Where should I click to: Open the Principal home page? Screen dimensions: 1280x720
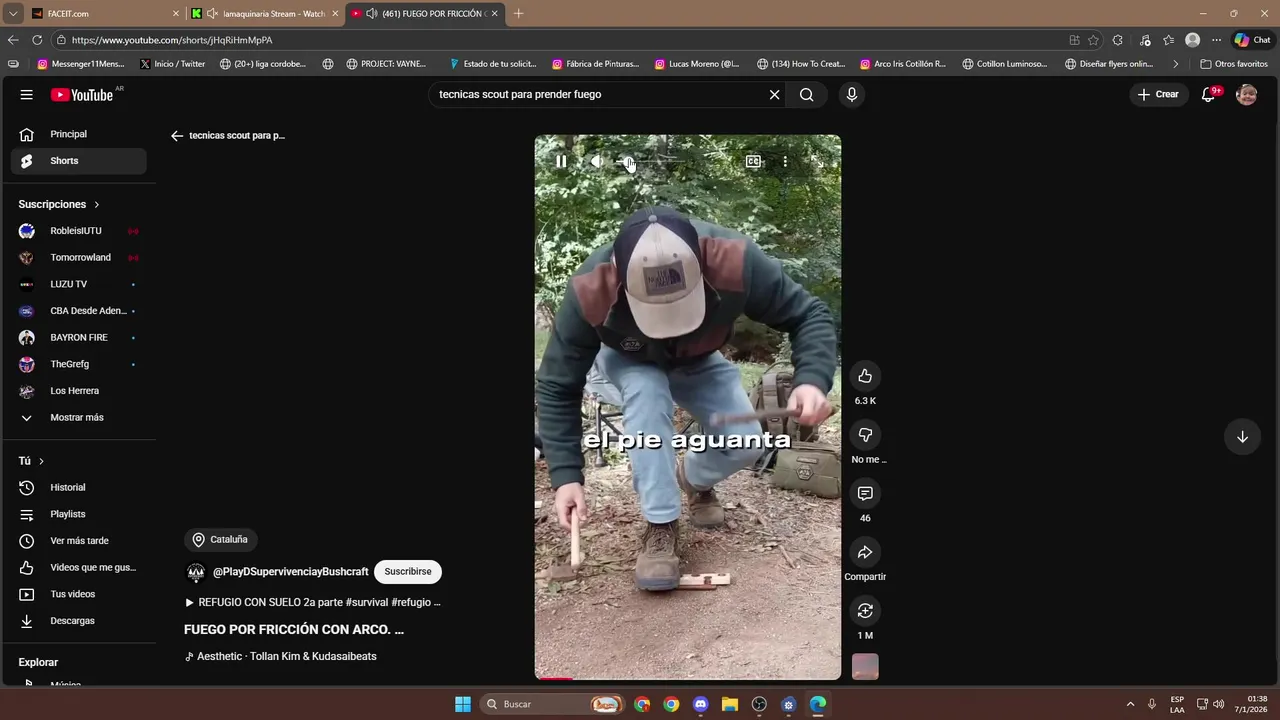coord(79,134)
